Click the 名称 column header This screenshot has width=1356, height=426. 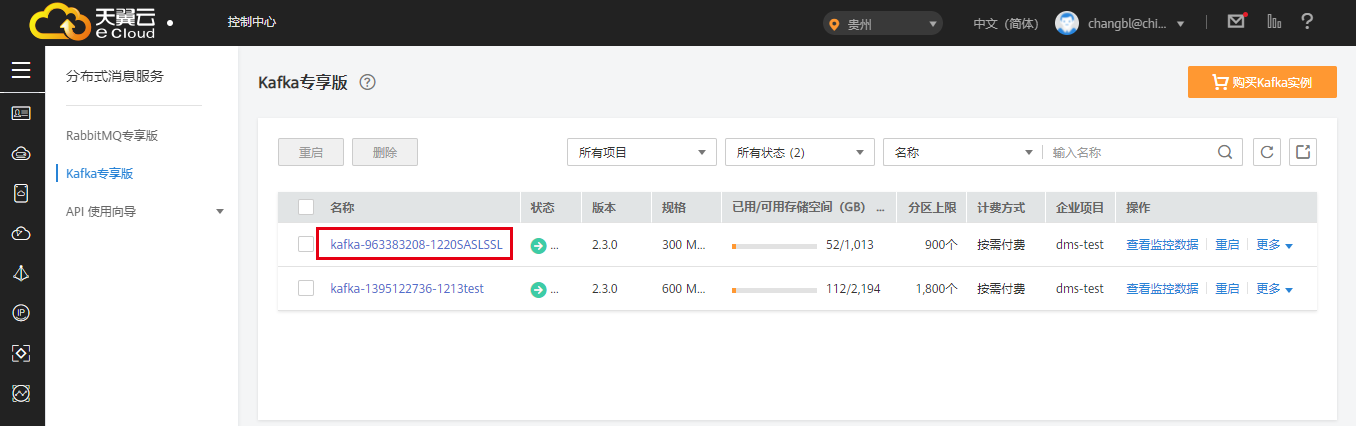click(342, 207)
